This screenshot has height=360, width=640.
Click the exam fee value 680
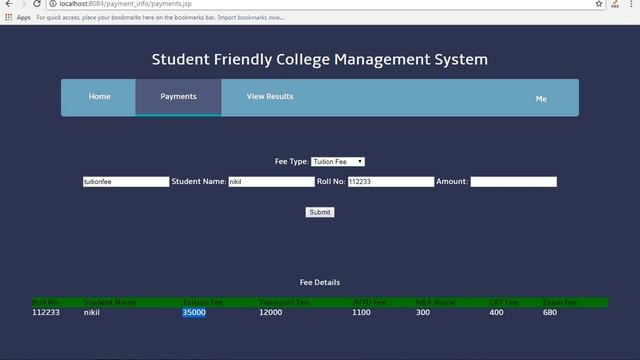550,313
